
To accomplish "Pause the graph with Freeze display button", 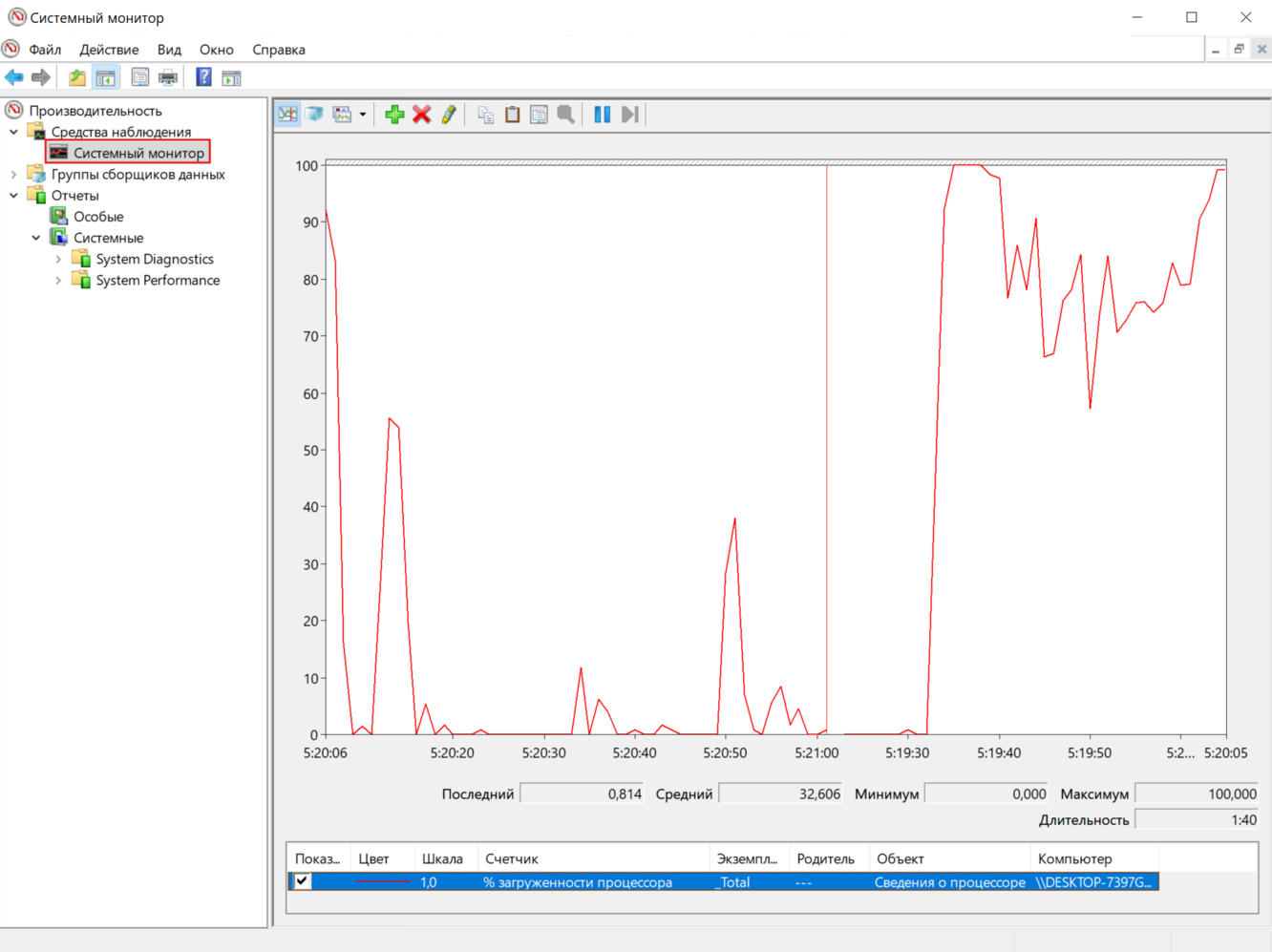I will coord(602,115).
